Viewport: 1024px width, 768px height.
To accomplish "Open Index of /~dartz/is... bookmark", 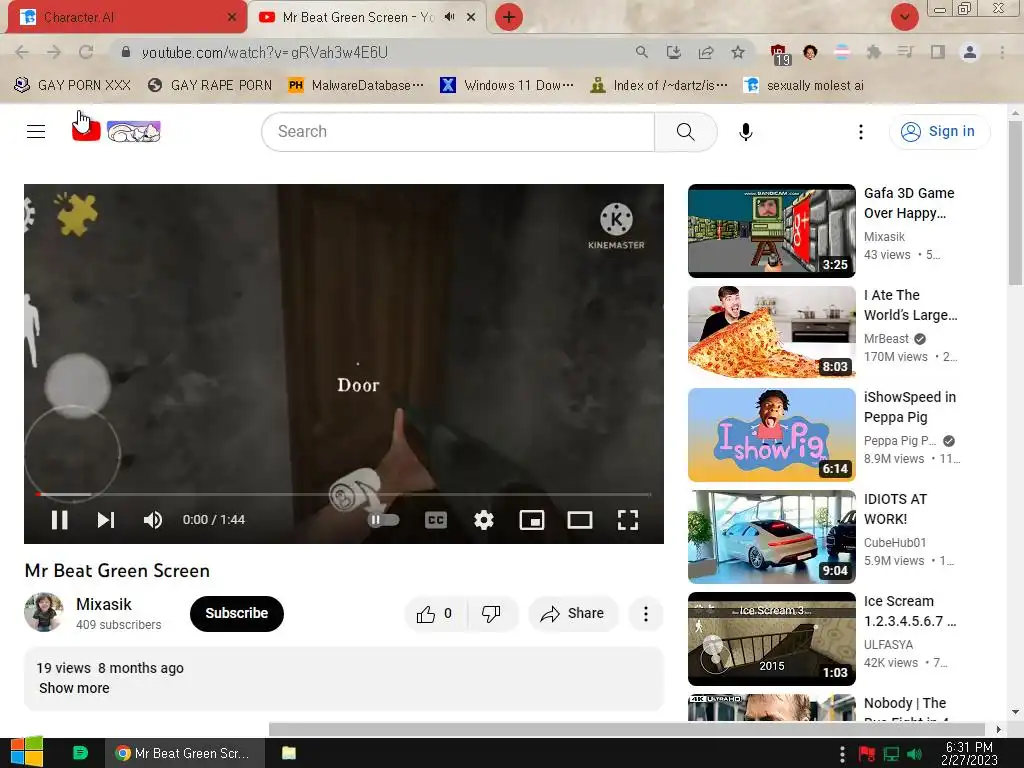I will coord(658,85).
